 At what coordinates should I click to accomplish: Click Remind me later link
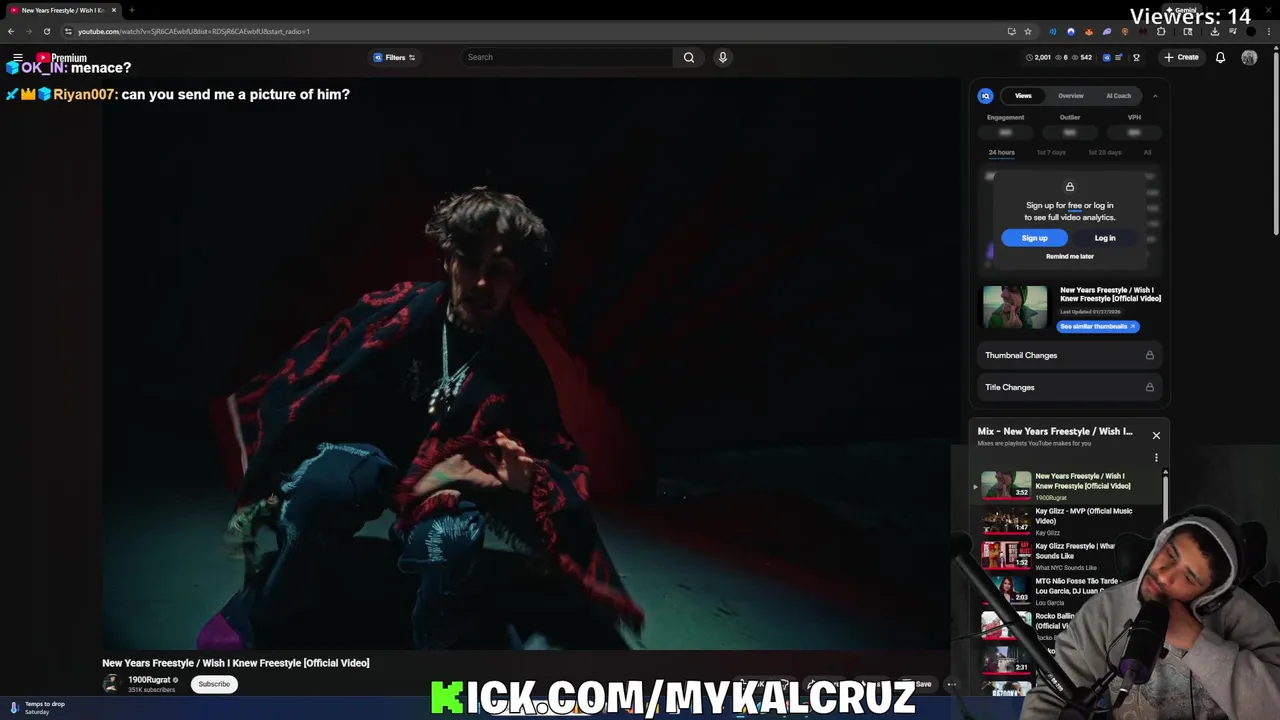pyautogui.click(x=1069, y=256)
